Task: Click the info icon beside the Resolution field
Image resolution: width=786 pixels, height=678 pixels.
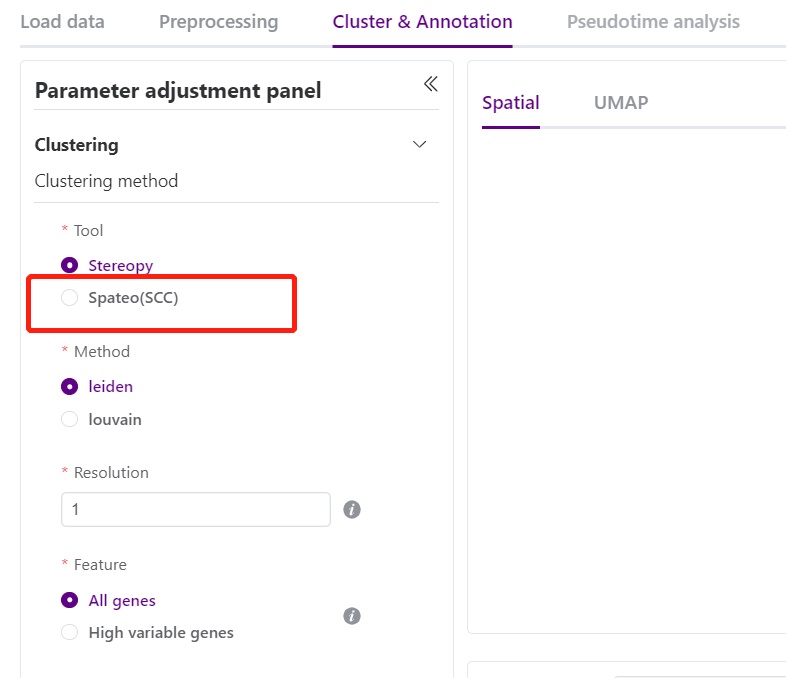Action: [x=352, y=510]
